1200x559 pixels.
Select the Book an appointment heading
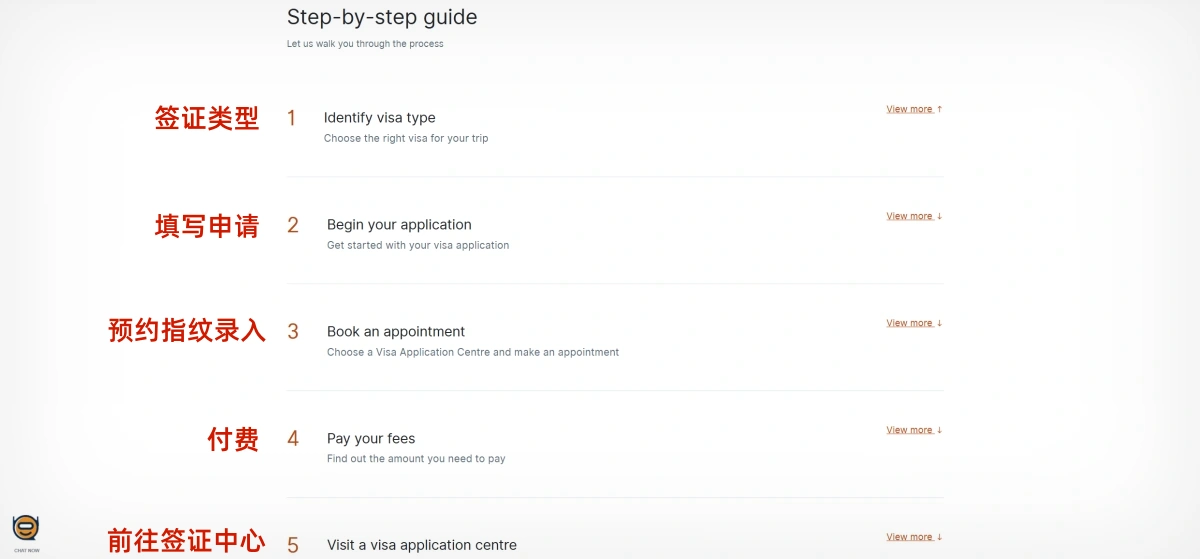[x=396, y=332]
